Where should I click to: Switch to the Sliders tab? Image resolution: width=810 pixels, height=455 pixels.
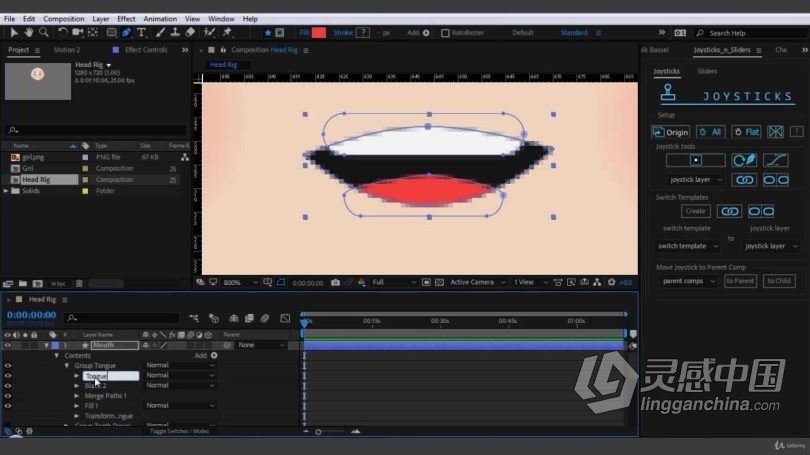pyautogui.click(x=707, y=71)
